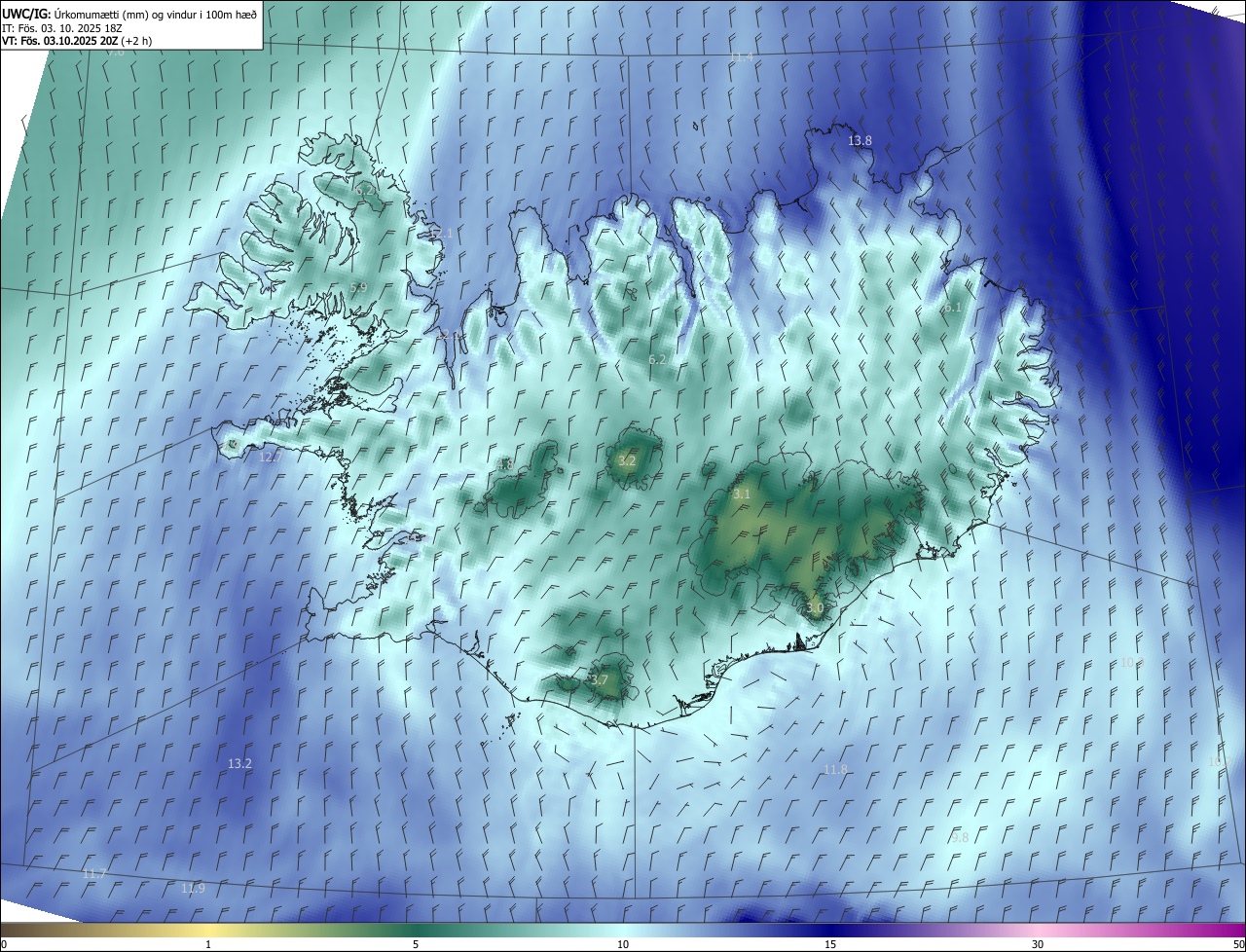The width and height of the screenshot is (1246, 952).
Task: Click the colorbar label 50
Action: coord(1238,944)
